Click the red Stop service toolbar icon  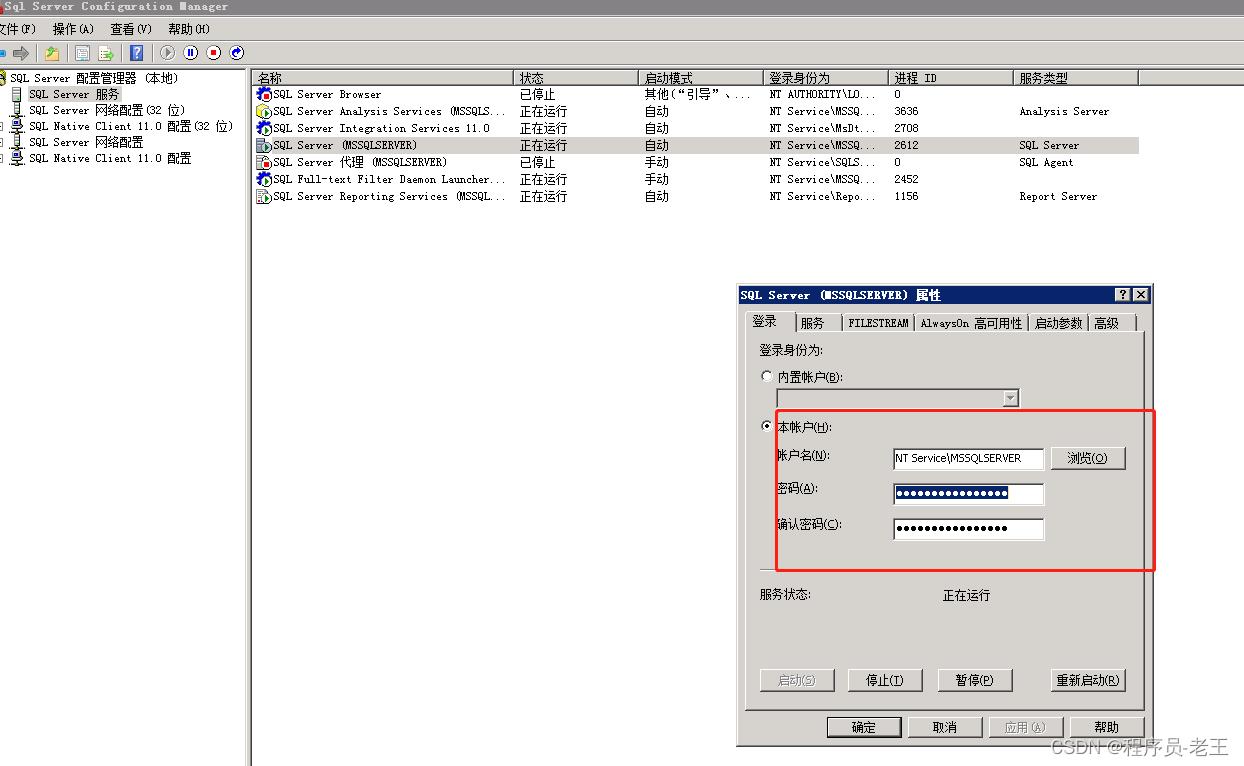pos(213,53)
